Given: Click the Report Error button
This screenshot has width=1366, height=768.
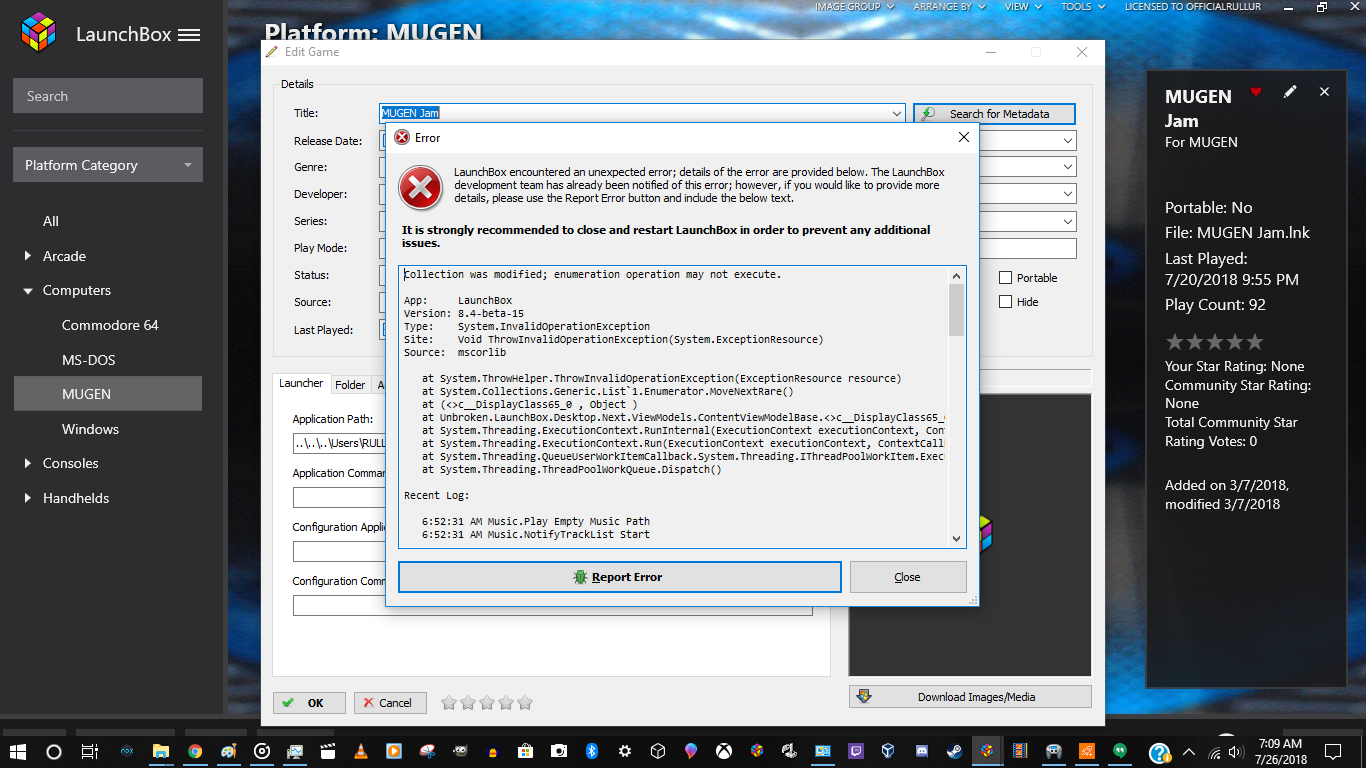Looking at the screenshot, I should pyautogui.click(x=619, y=577).
